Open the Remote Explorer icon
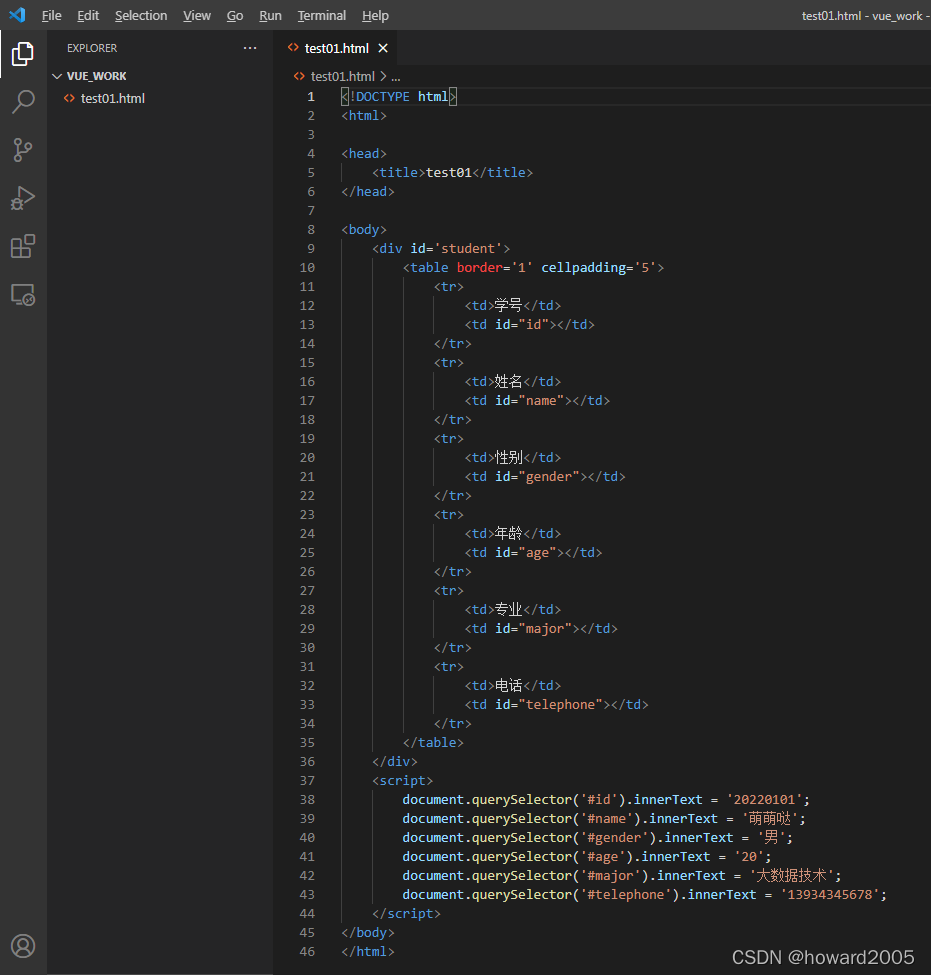This screenshot has height=975, width=931. [23, 294]
